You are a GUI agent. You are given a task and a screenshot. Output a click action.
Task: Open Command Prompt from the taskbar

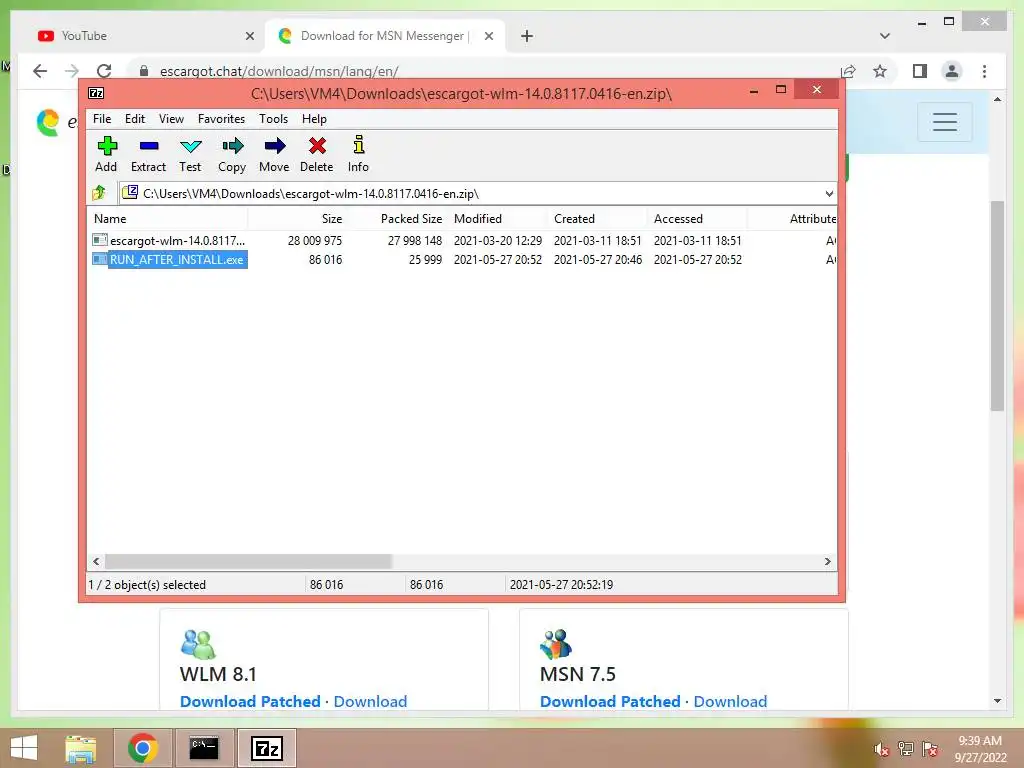204,748
